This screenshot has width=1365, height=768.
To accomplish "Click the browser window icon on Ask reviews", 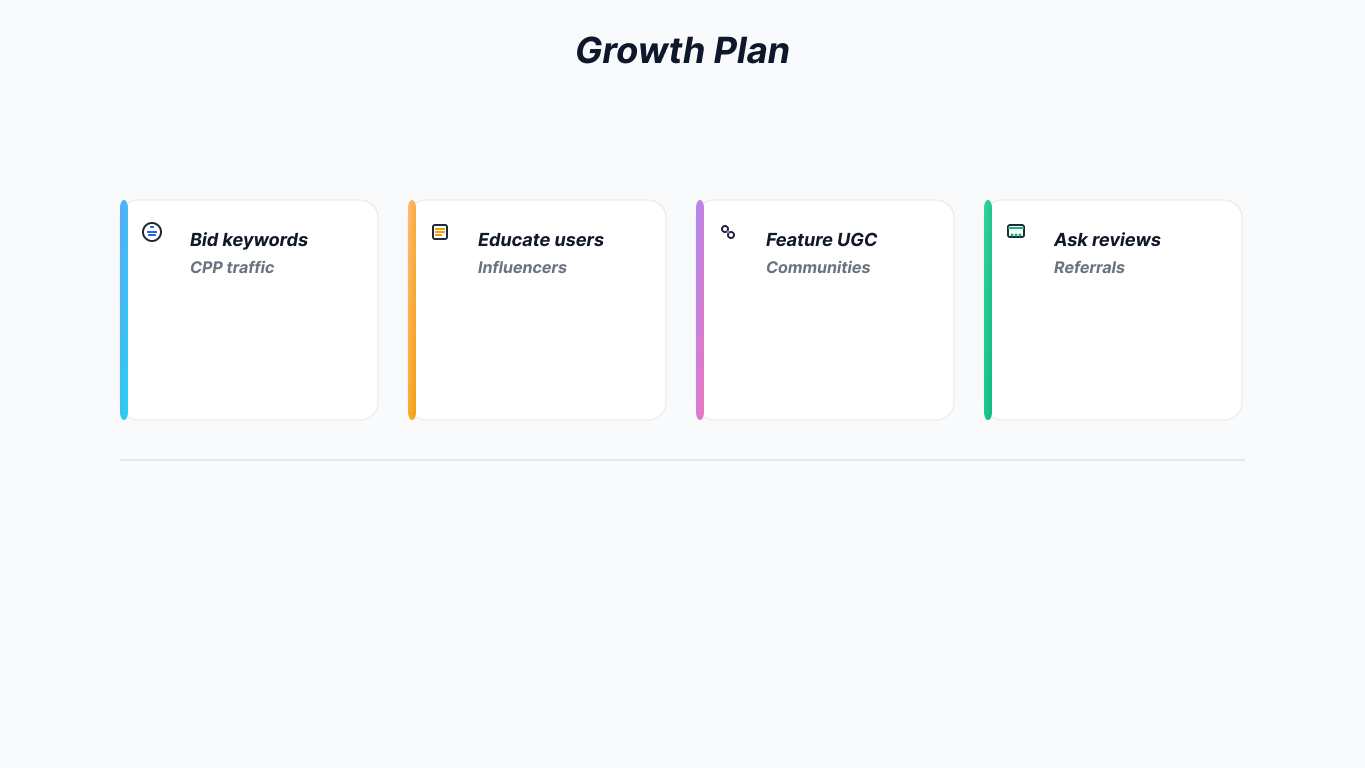I will [x=1015, y=231].
